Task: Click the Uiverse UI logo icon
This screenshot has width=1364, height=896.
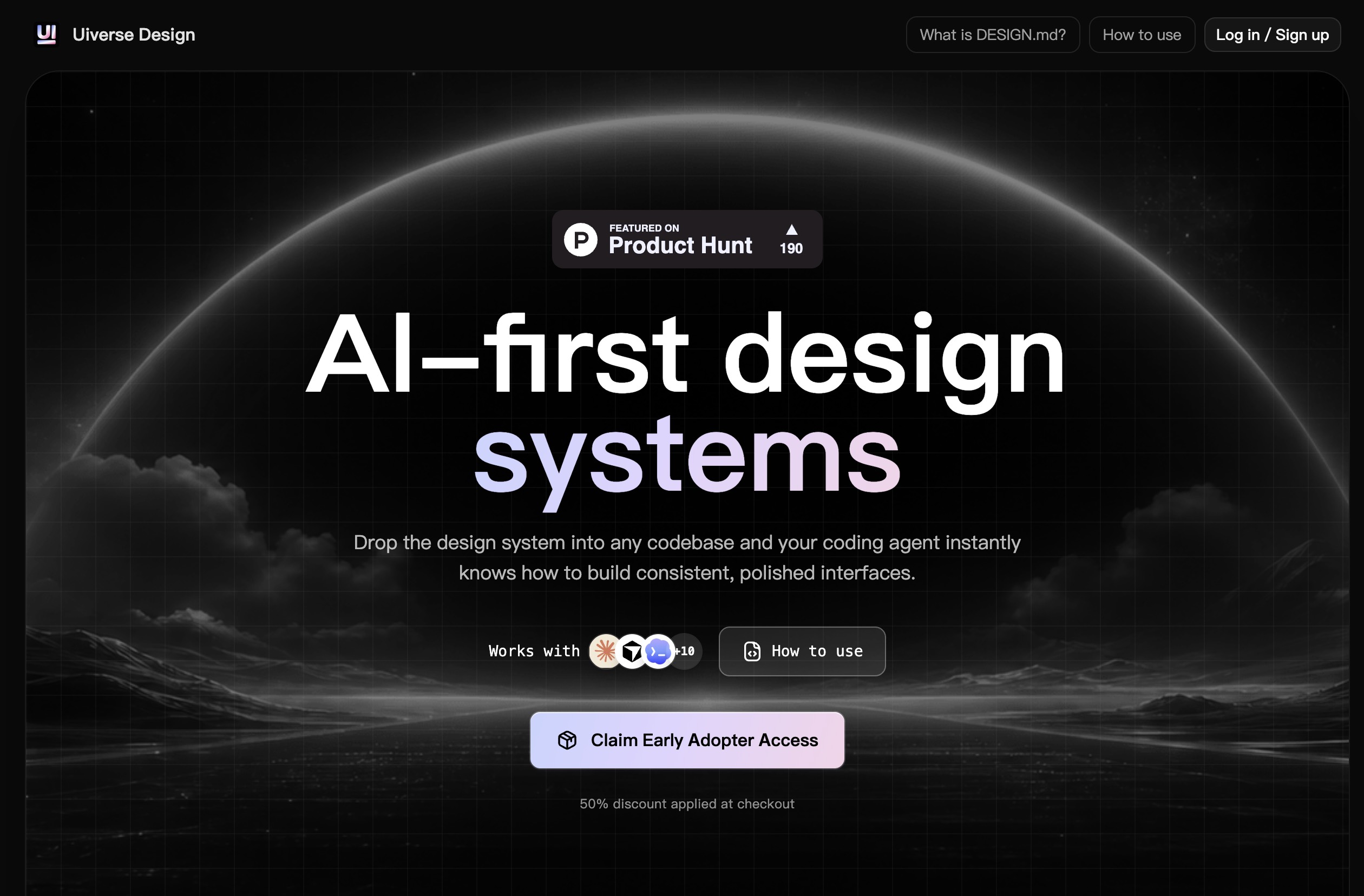Action: click(47, 35)
